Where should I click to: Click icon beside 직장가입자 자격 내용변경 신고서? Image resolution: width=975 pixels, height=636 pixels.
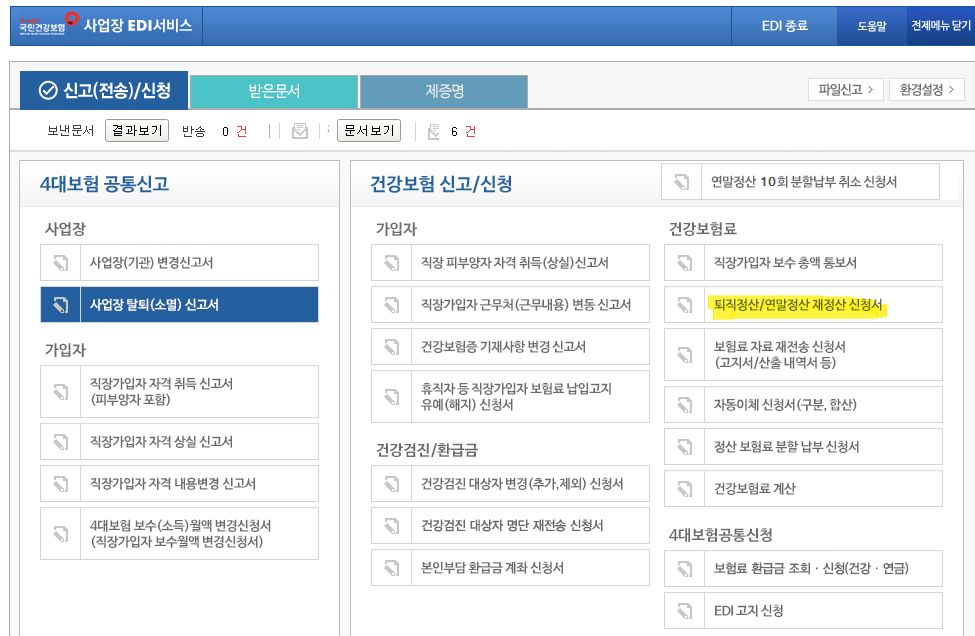click(x=60, y=484)
